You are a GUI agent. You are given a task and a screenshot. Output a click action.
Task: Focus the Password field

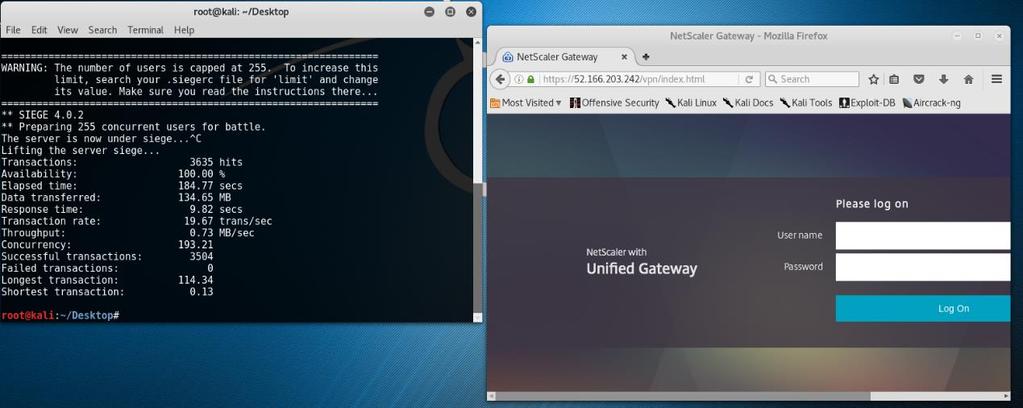(x=923, y=266)
